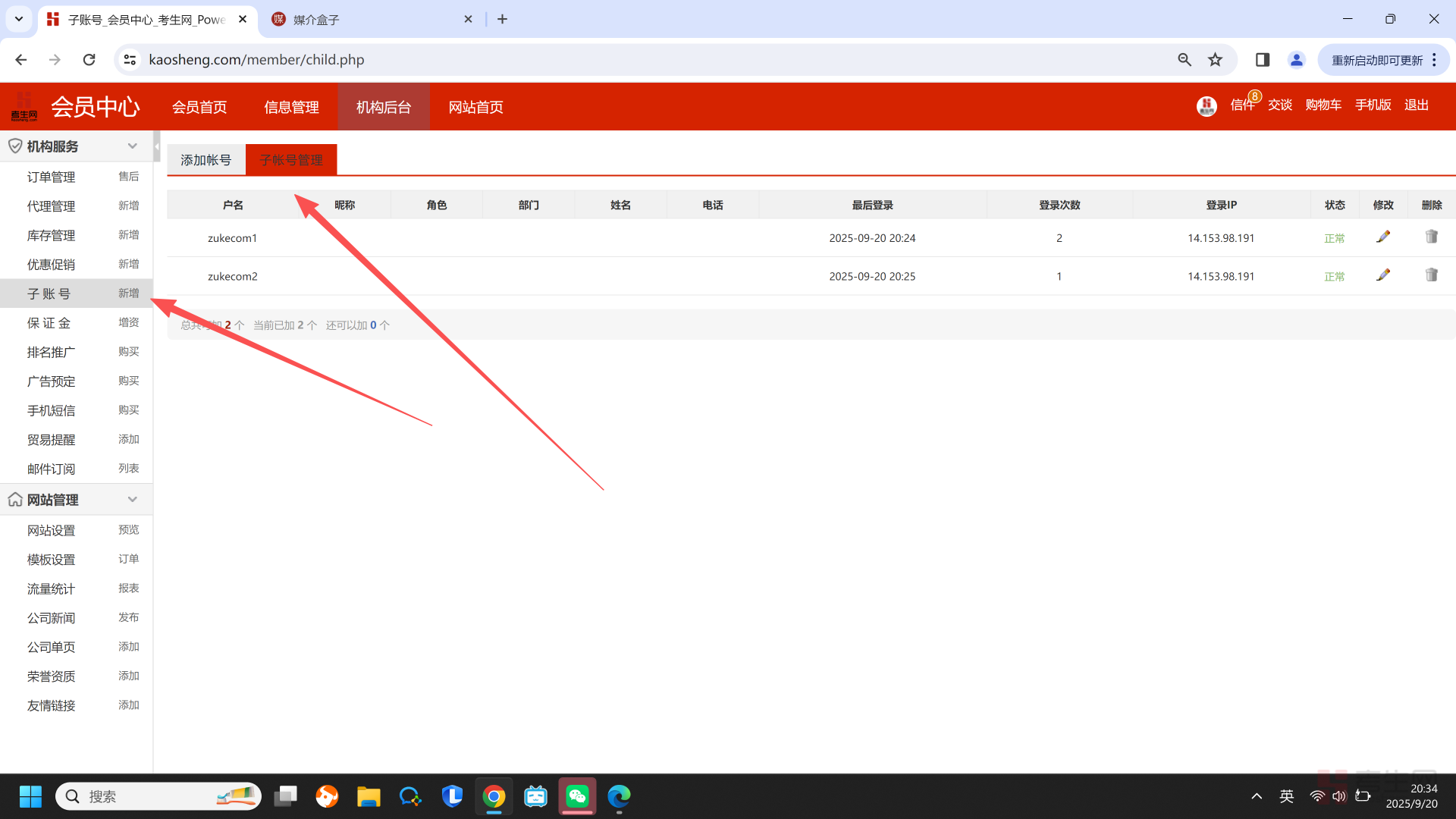1456x819 pixels.
Task: Click the 重新启动即可更新 update button
Action: click(1376, 60)
